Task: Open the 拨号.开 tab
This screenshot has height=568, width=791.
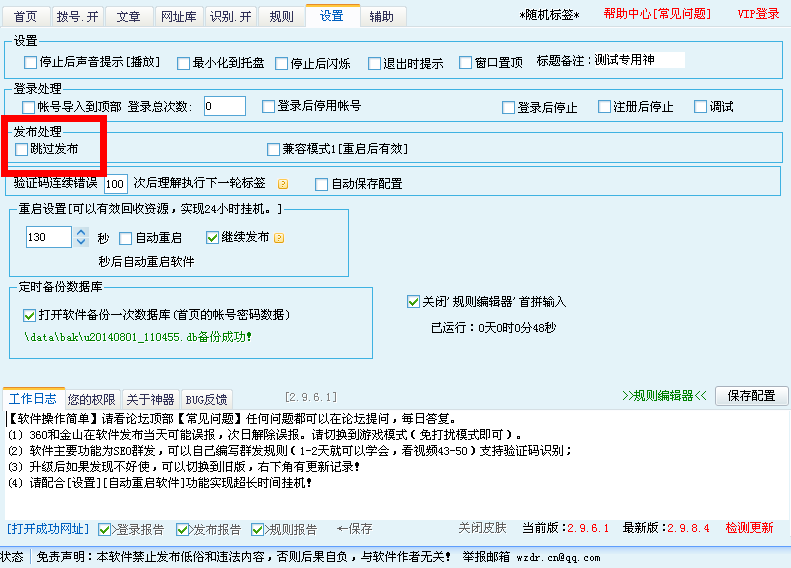Action: [x=78, y=17]
